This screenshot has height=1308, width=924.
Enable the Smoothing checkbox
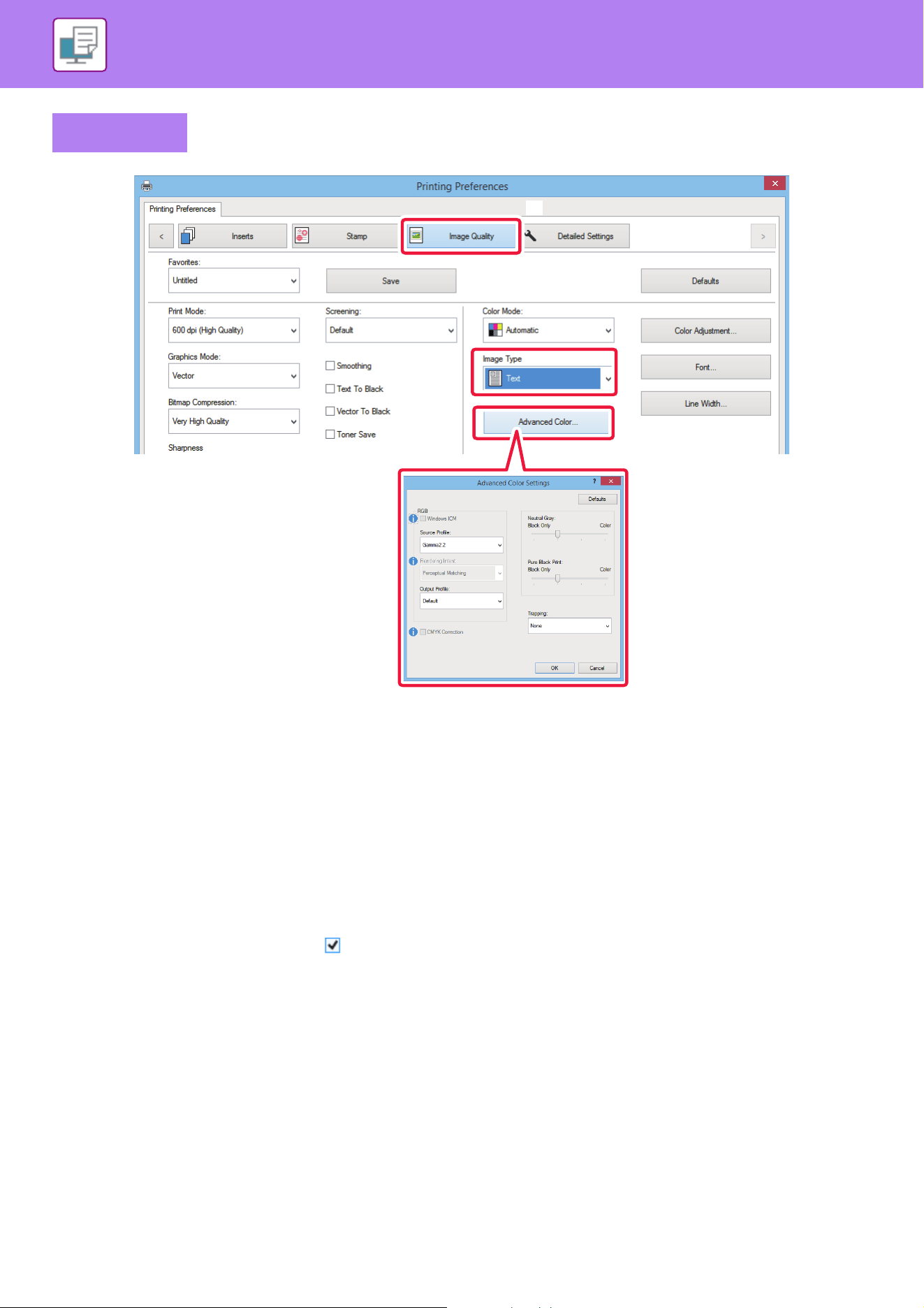[x=330, y=365]
